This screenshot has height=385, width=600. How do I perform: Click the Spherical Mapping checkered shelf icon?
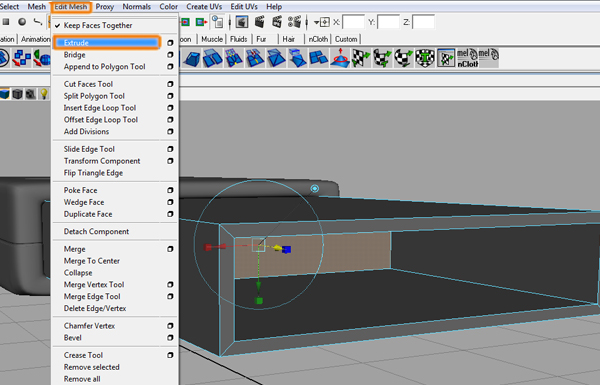click(x=403, y=59)
